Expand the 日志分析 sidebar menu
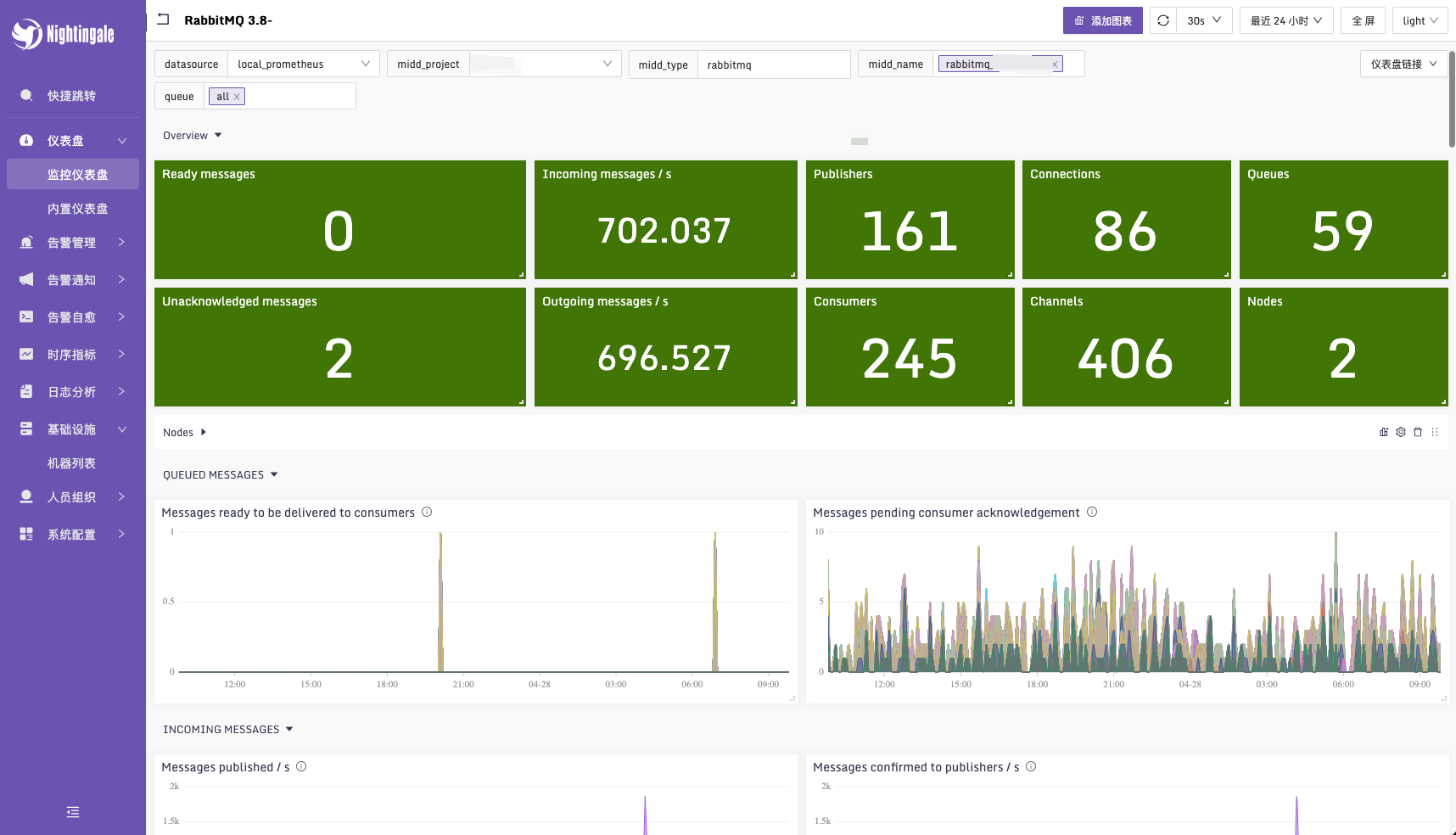This screenshot has width=1456, height=835. 73,391
